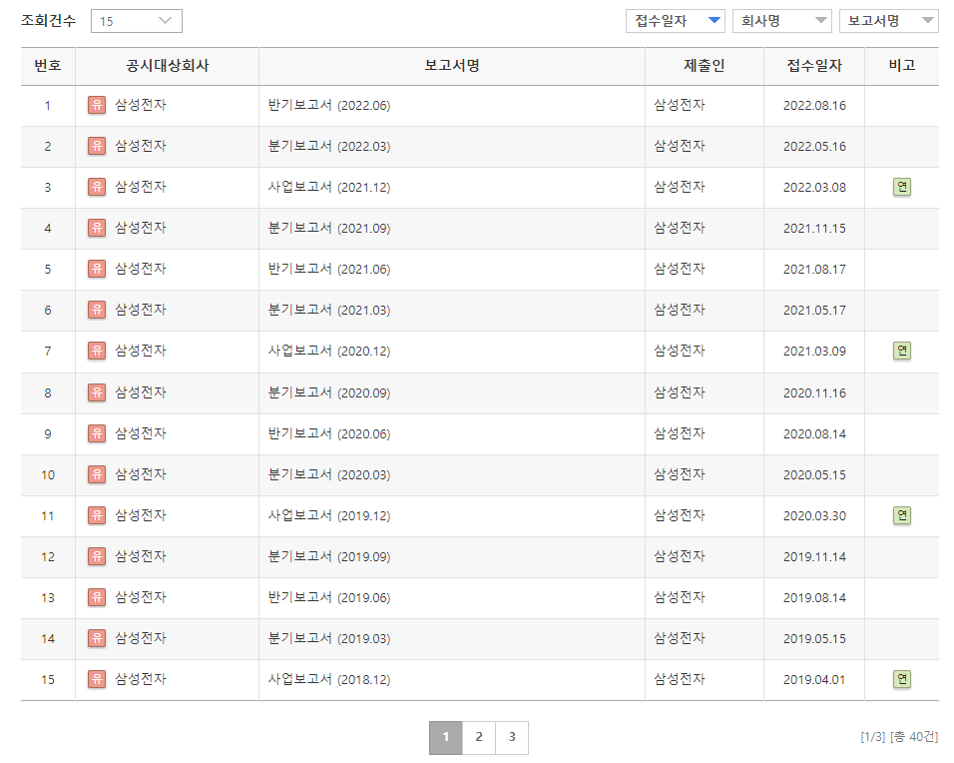Click the date 2021.11.15
This screenshot has height=763, width=954.
pos(814,228)
